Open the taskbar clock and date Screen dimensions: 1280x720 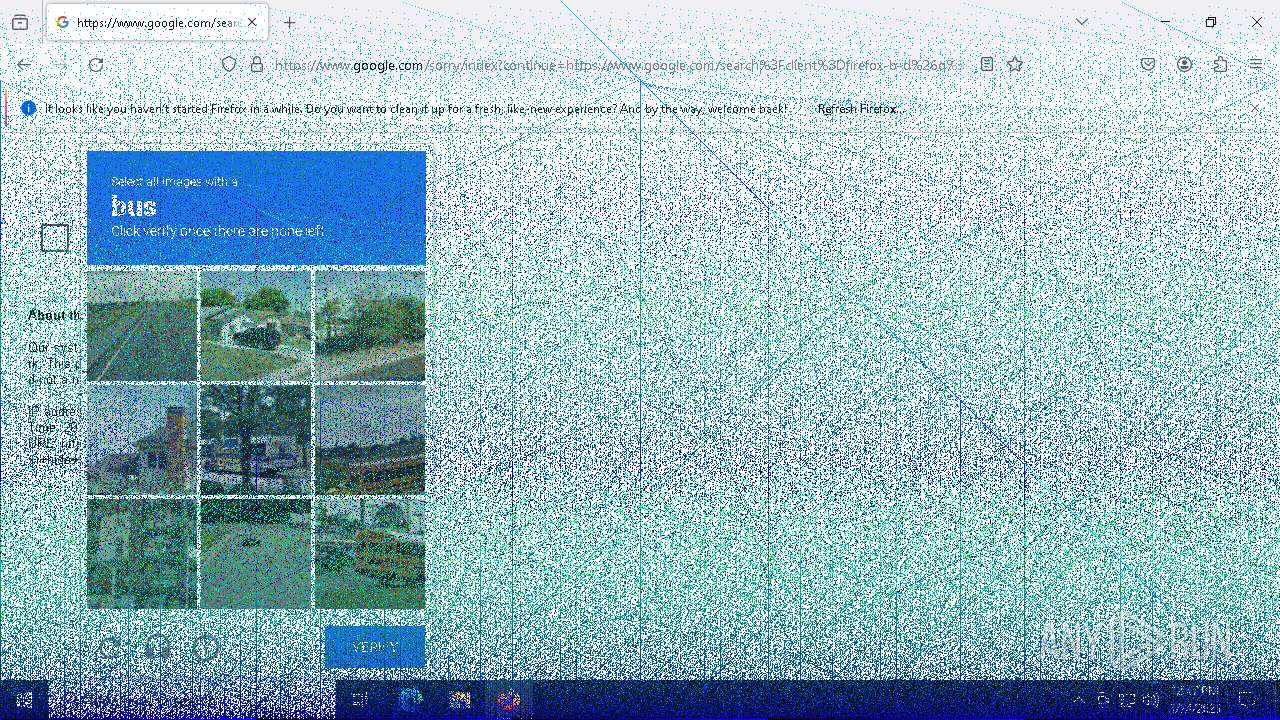tap(1195, 700)
